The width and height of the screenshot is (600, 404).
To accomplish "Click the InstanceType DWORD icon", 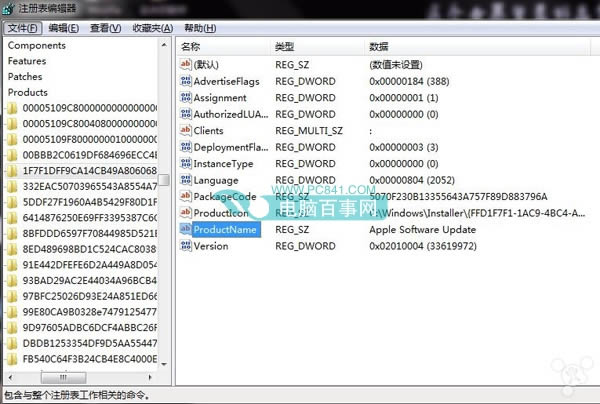I will [186, 163].
